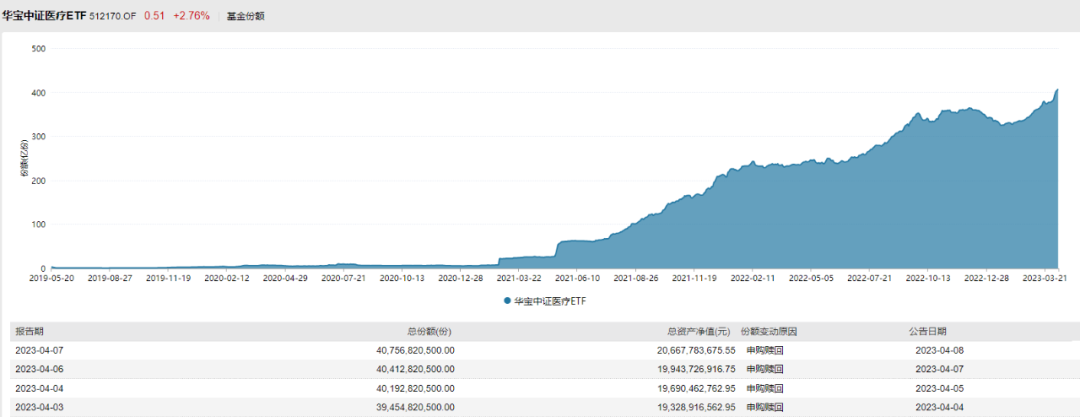1080x417 pixels.
Task: Click the 份额变动原因 column header
Action: [x=768, y=331]
